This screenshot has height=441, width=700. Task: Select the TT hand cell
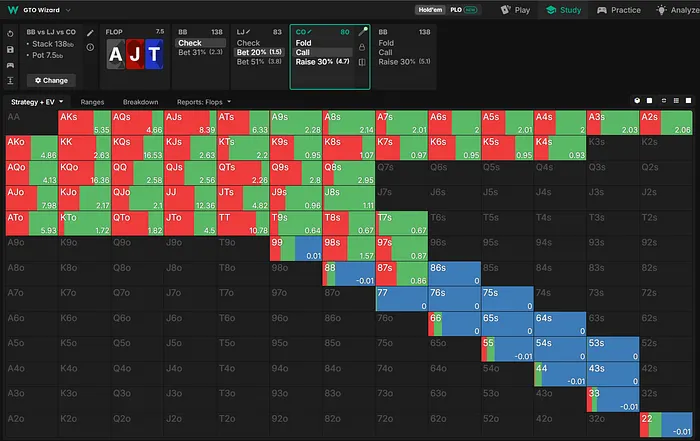[x=243, y=224]
